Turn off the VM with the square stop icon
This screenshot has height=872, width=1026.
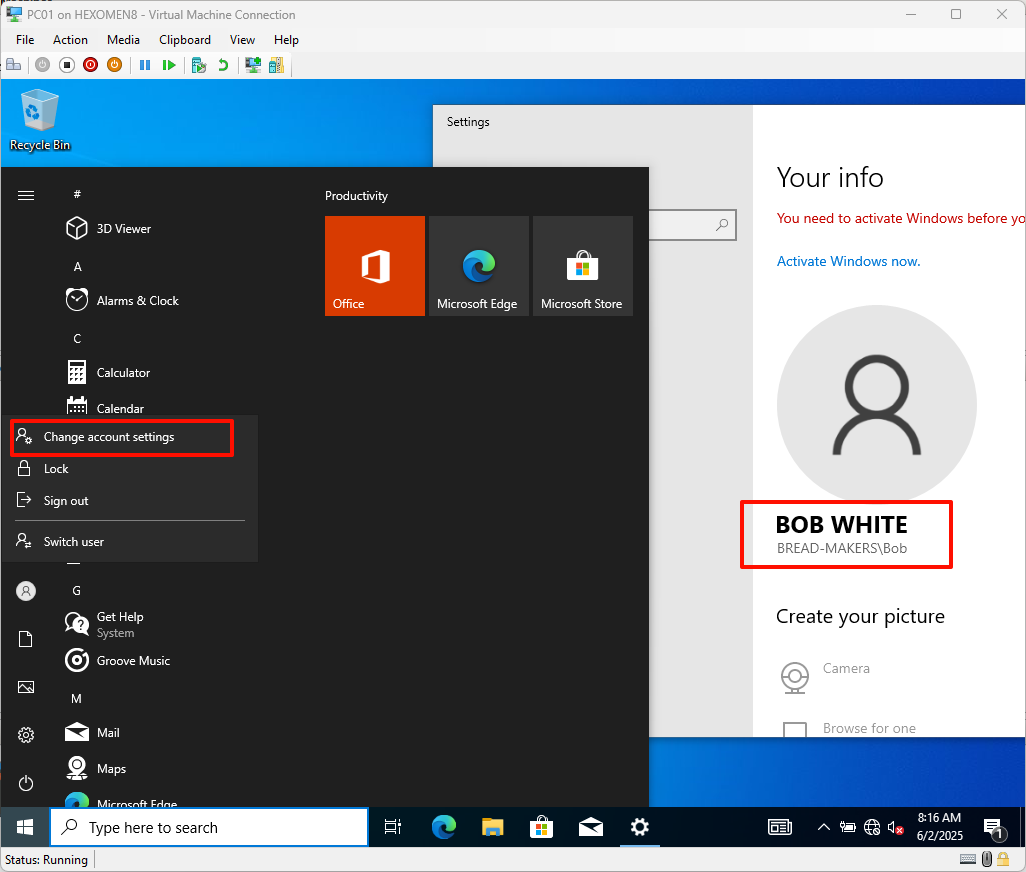coord(67,65)
